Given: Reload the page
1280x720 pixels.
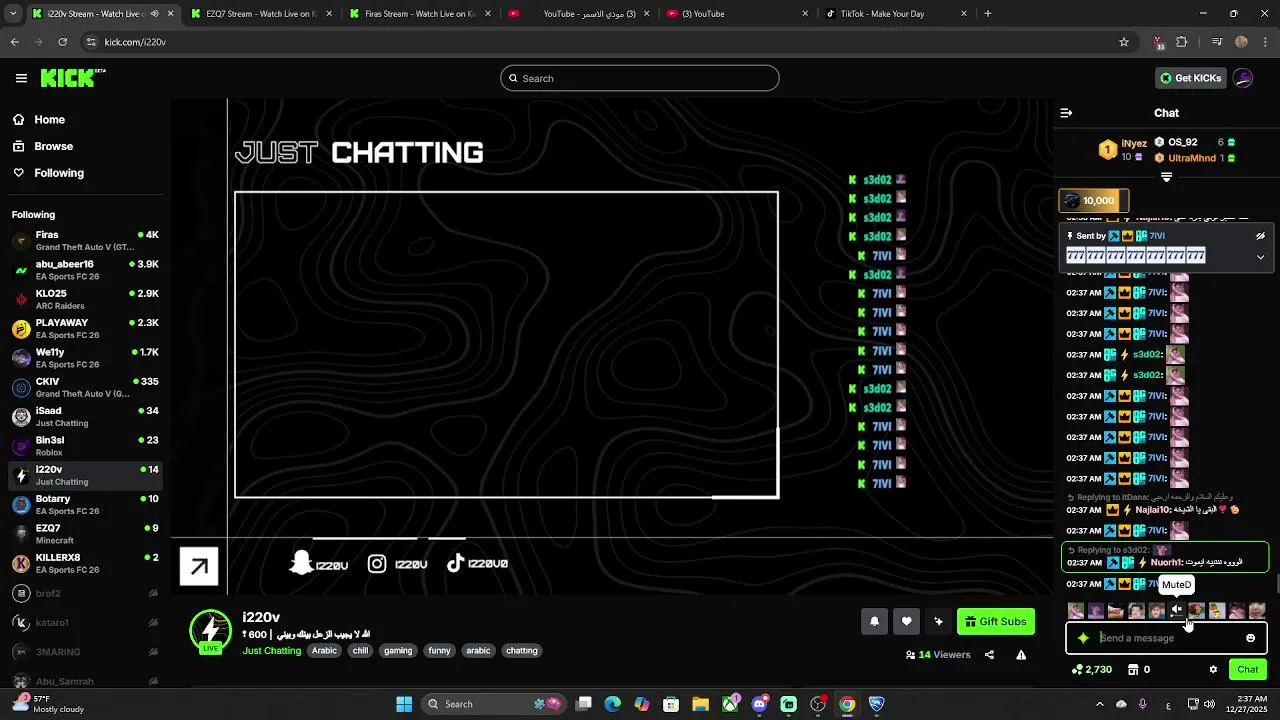Looking at the screenshot, I should [62, 42].
